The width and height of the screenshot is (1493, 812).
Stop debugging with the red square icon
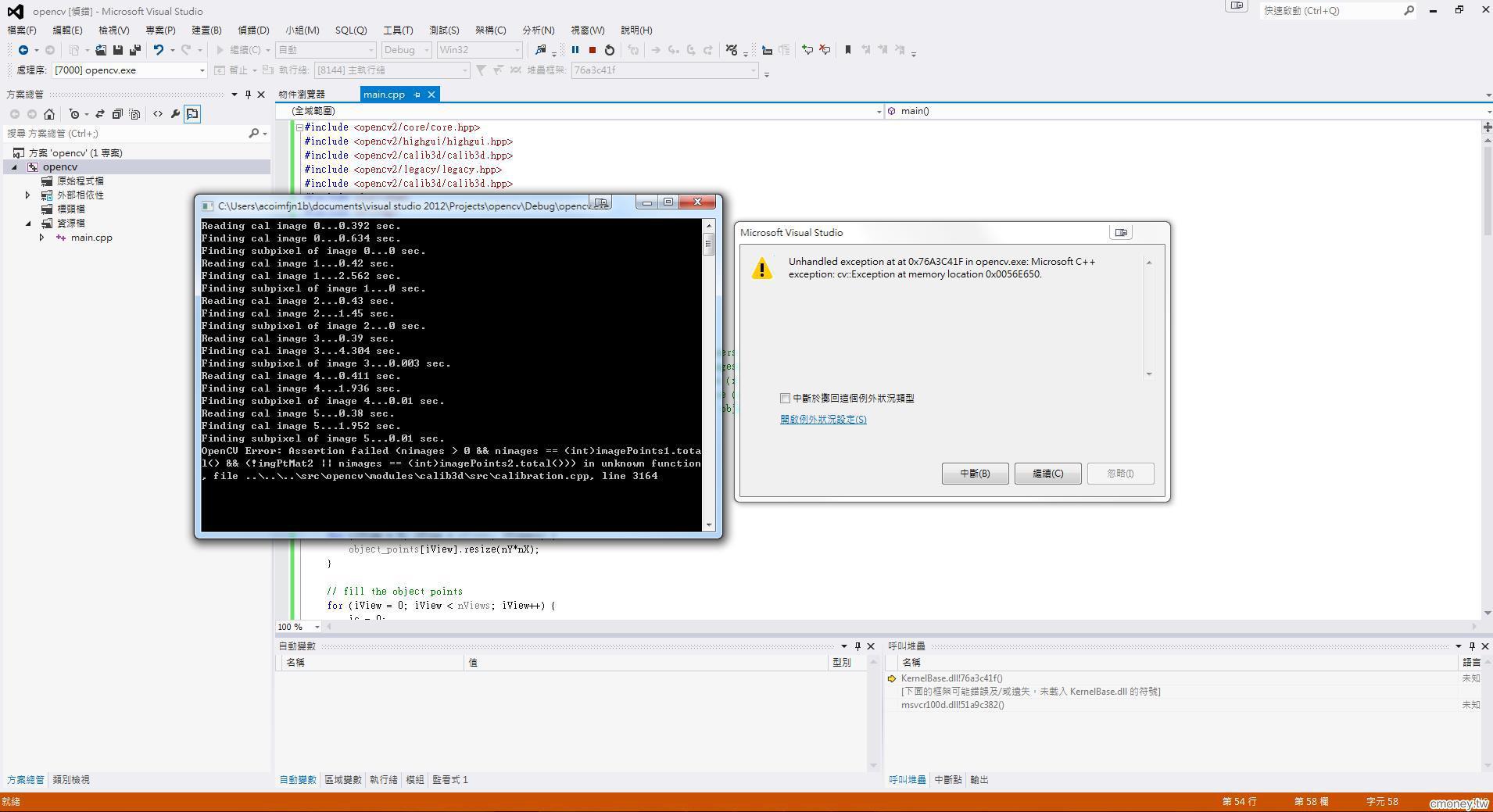coord(593,50)
